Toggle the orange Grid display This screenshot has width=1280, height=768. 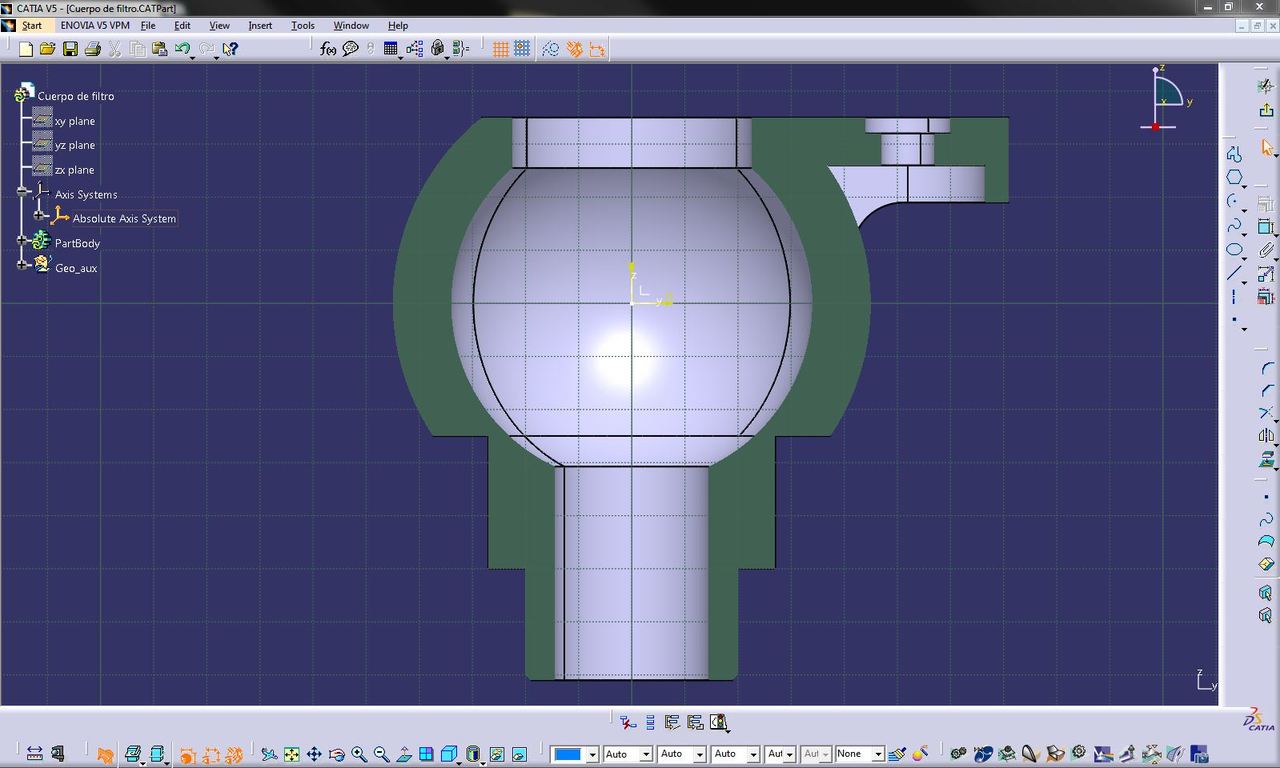point(500,48)
